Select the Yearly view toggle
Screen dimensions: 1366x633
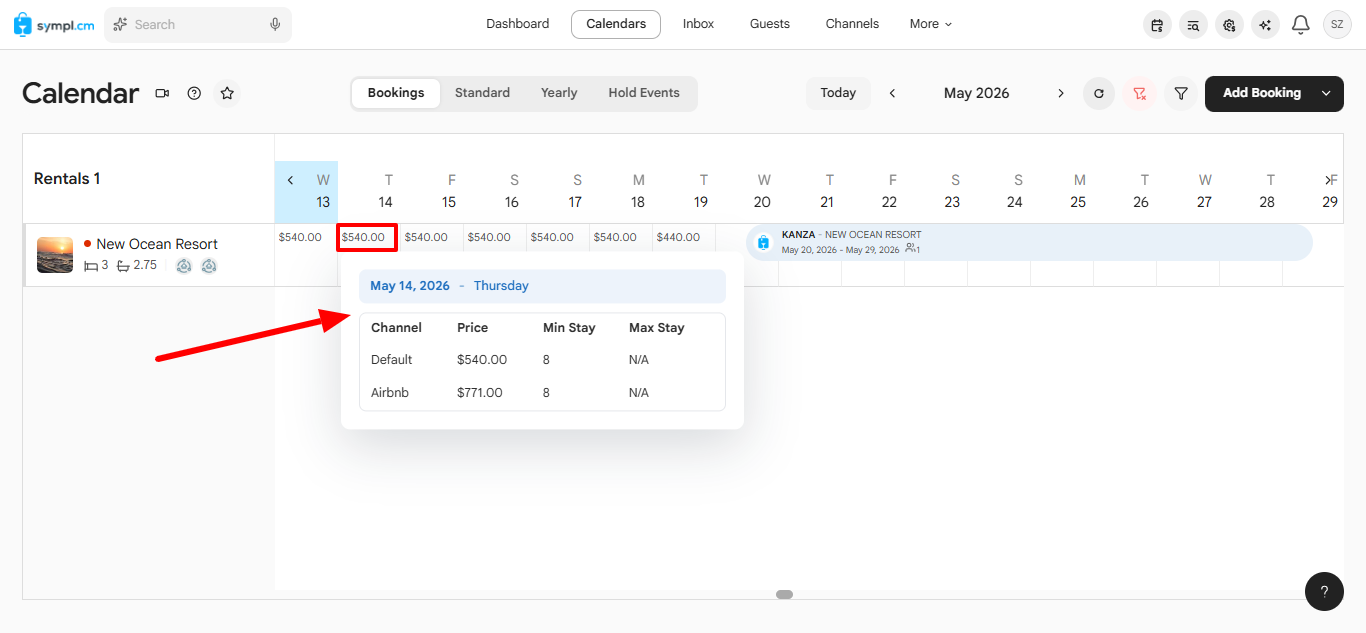559,93
